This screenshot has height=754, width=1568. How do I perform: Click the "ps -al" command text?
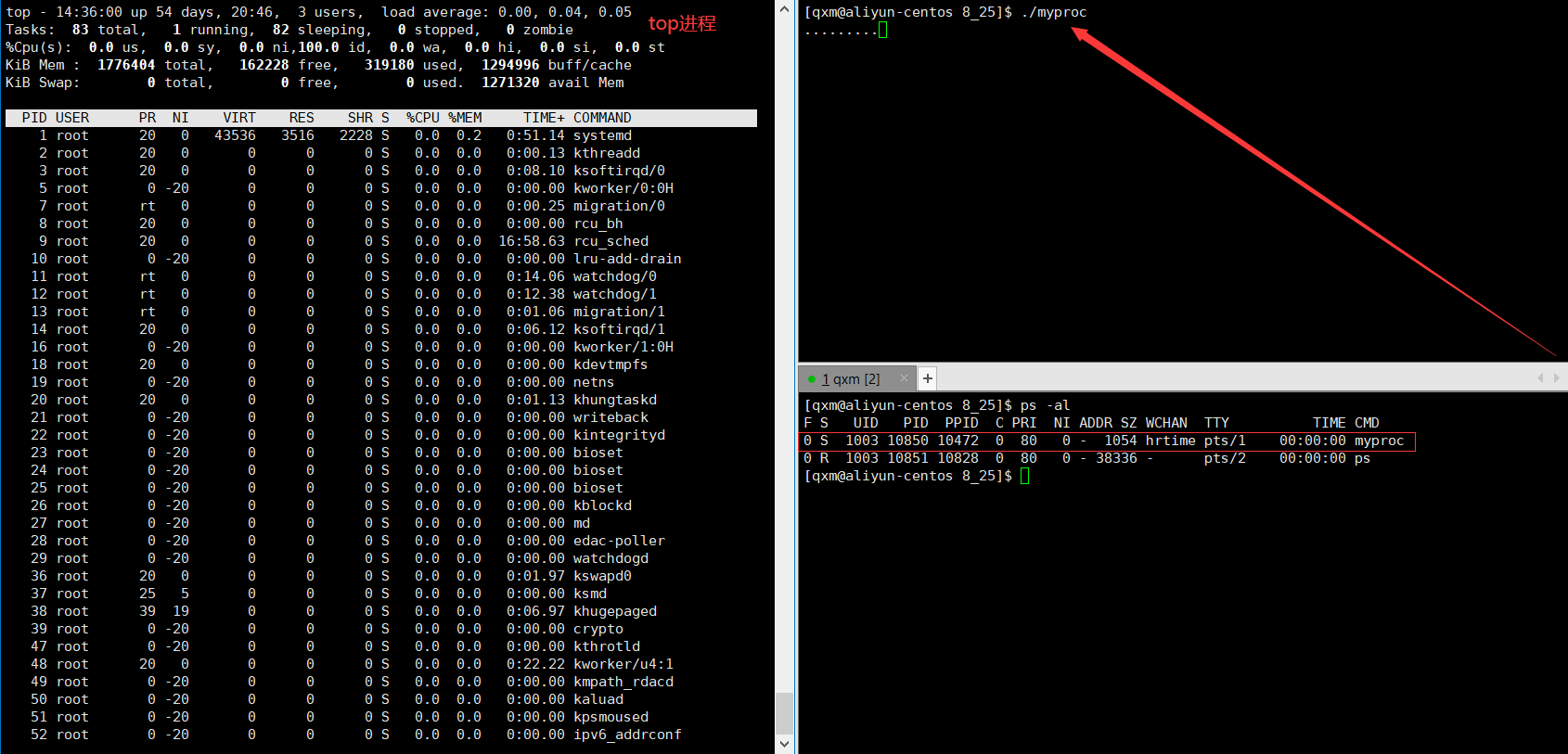1045,405
